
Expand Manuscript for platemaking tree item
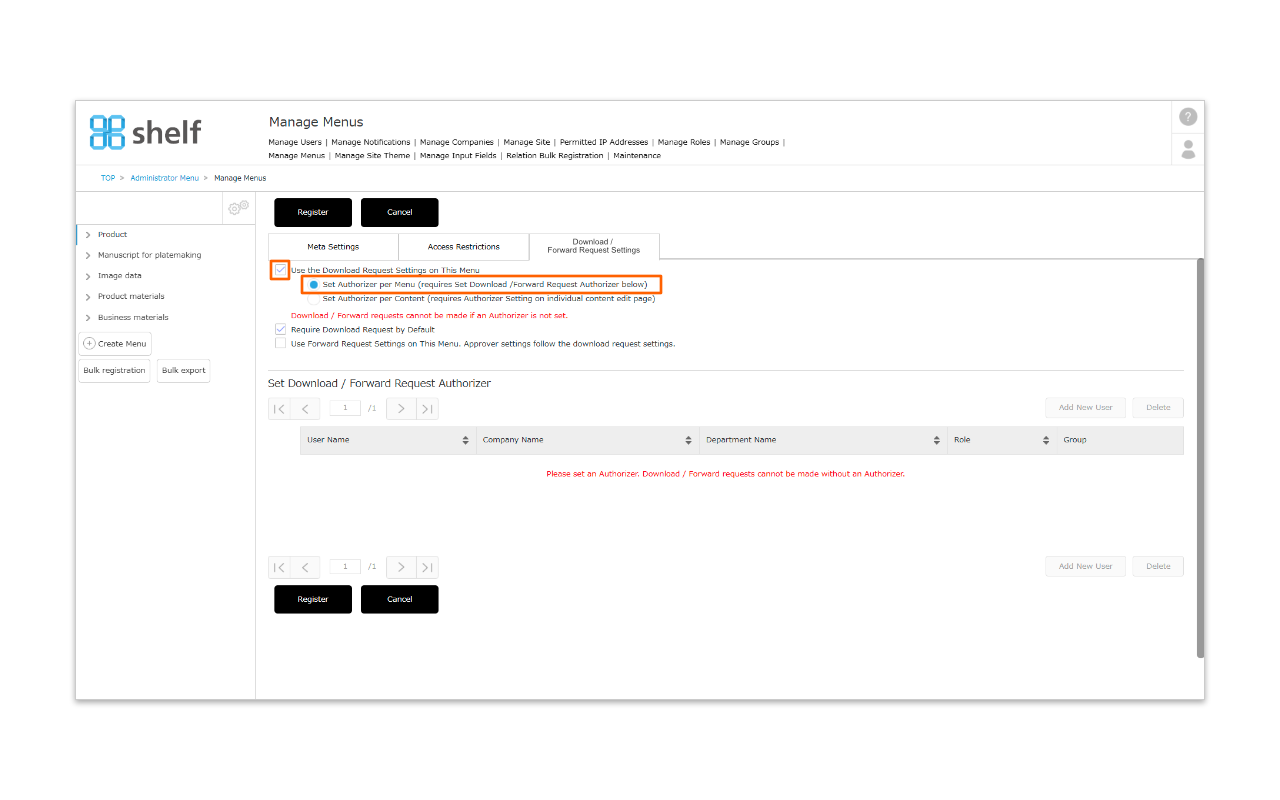88,256
